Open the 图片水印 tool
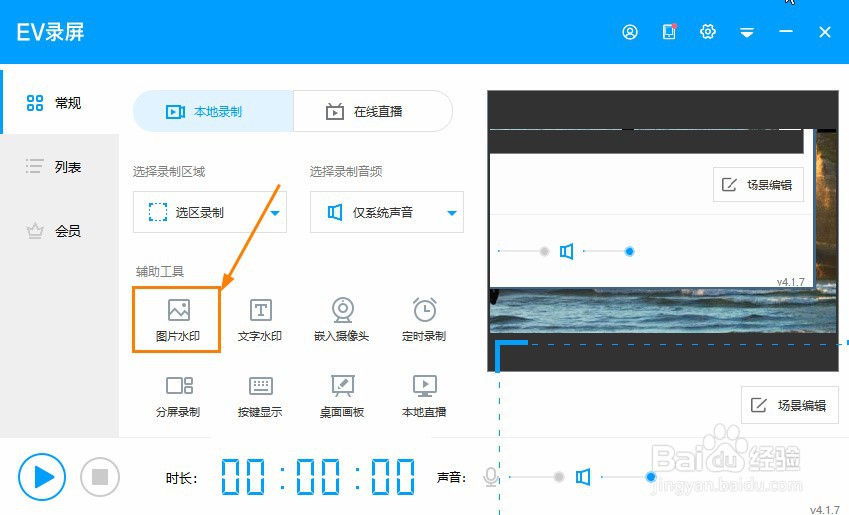The height and width of the screenshot is (515, 849). (177, 320)
